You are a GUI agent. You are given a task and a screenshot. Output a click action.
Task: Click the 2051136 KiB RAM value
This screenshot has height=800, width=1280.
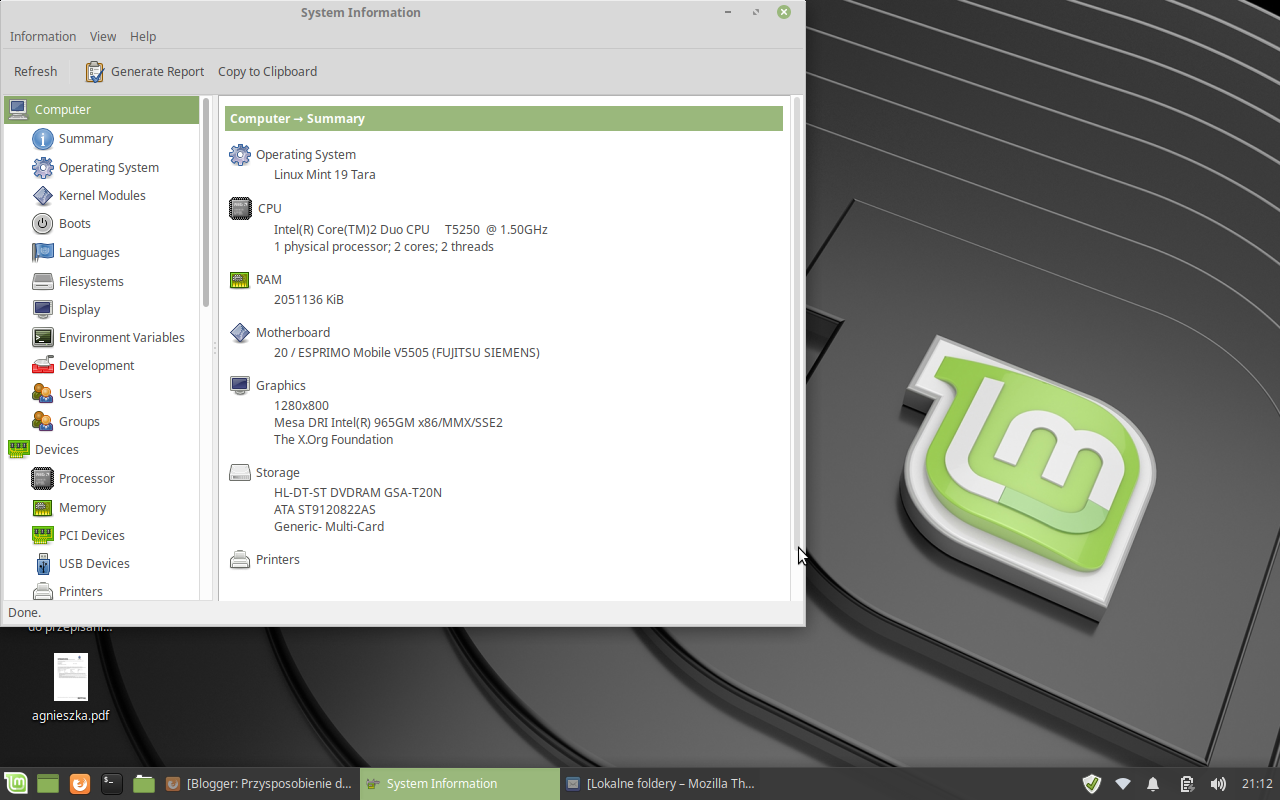309,300
